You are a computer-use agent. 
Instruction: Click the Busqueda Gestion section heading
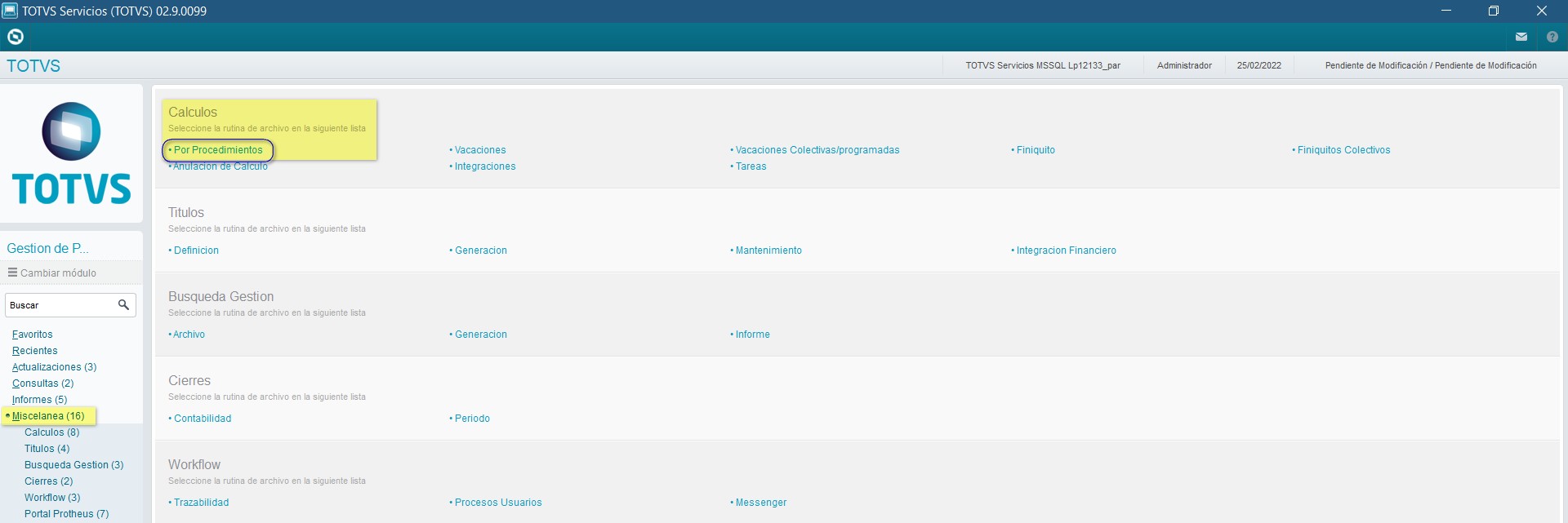221,296
